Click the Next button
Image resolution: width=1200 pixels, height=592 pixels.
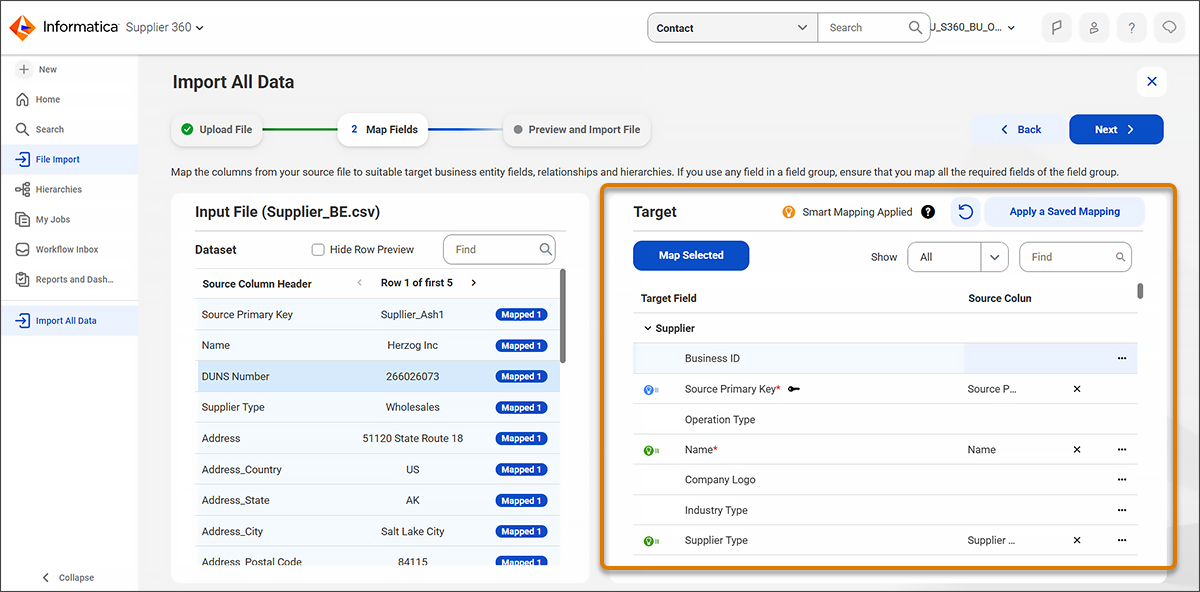pyautogui.click(x=1116, y=129)
